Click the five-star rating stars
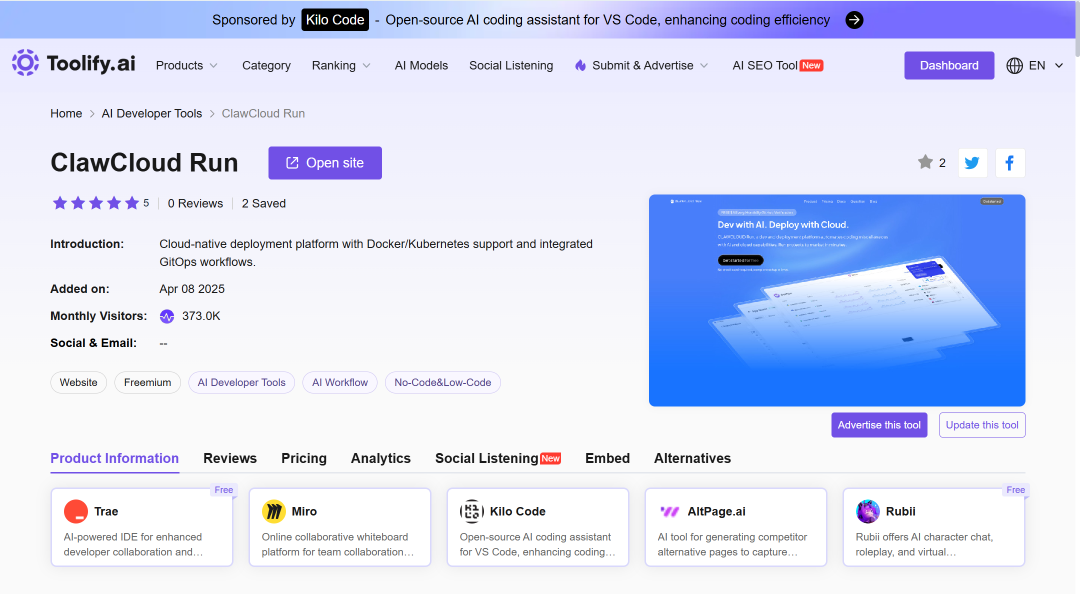The height and width of the screenshot is (594, 1080). tap(96, 203)
